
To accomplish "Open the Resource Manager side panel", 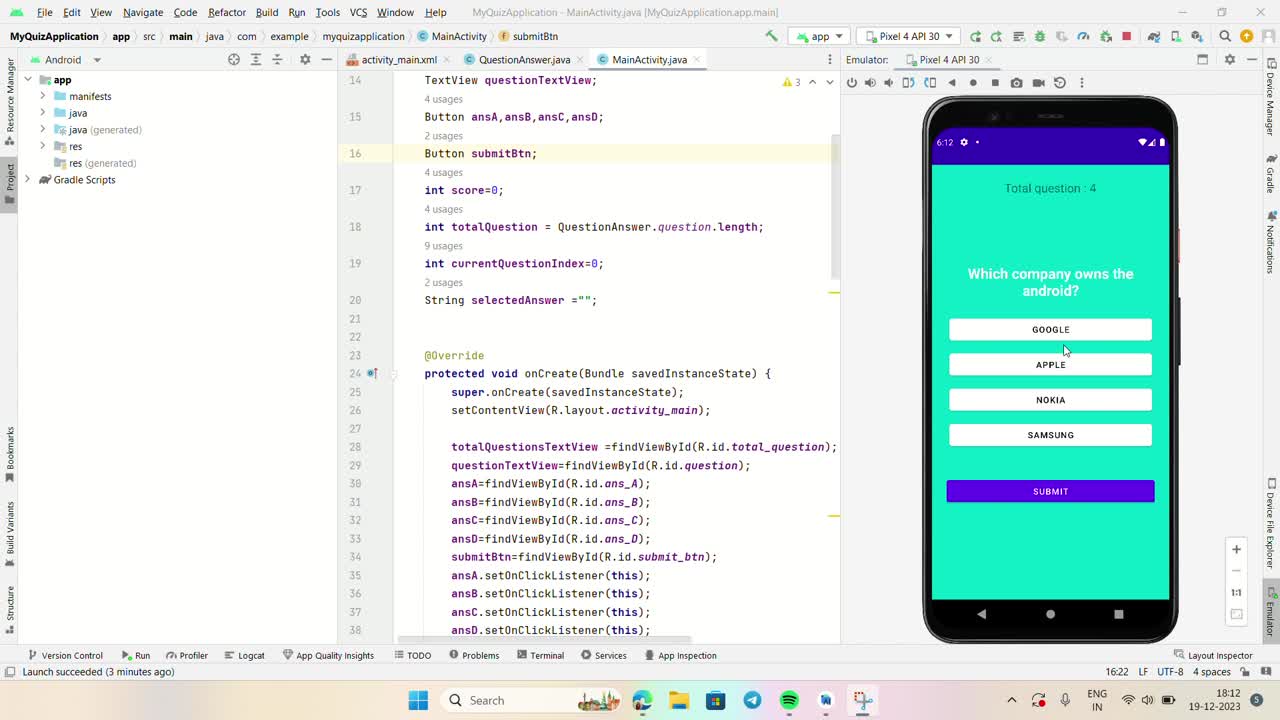I will point(10,103).
